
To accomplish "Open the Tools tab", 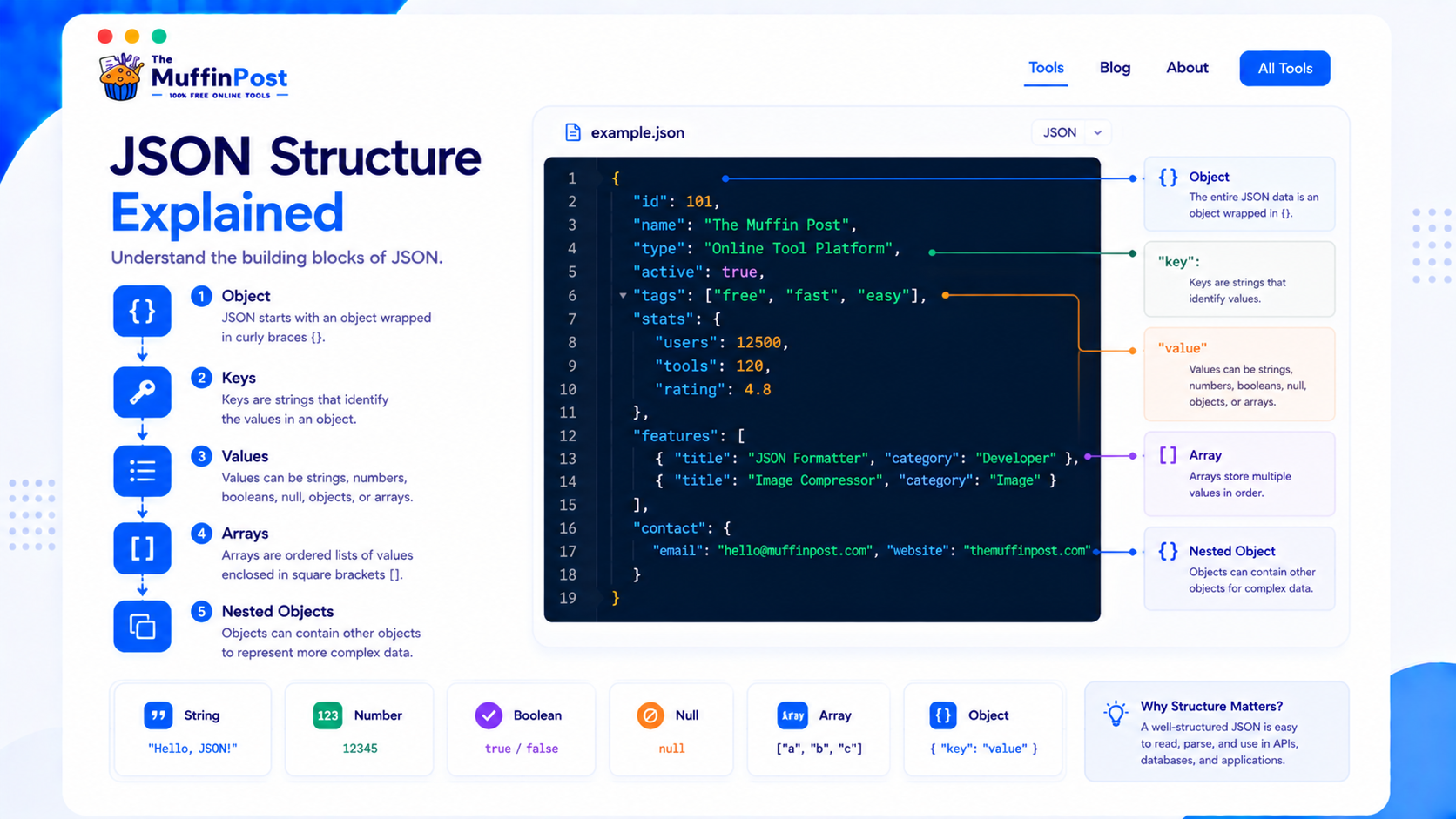I will coord(1046,68).
